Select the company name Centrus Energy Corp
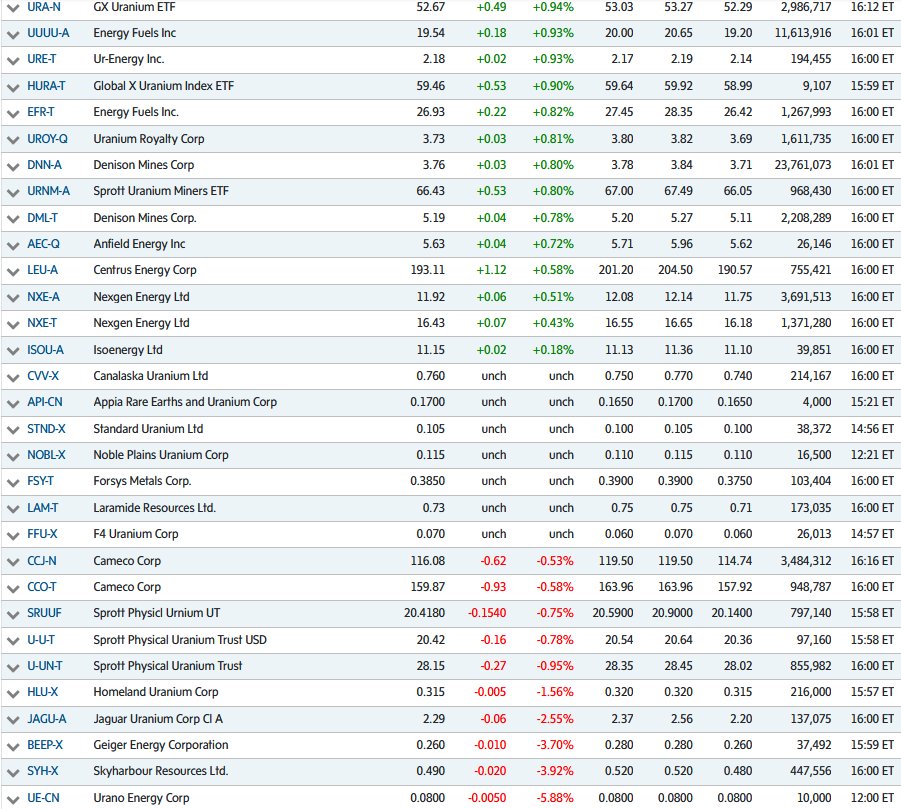Viewport: 901px width, 809px height. point(145,270)
